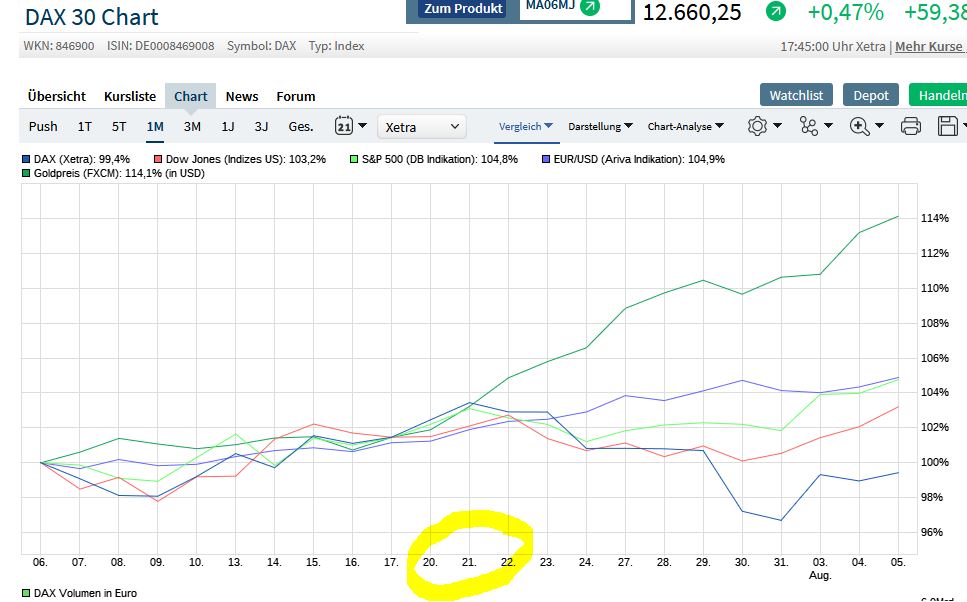Click the Symbol: DAX text
Image resolution: width=967 pixels, height=602 pixels.
click(x=261, y=46)
